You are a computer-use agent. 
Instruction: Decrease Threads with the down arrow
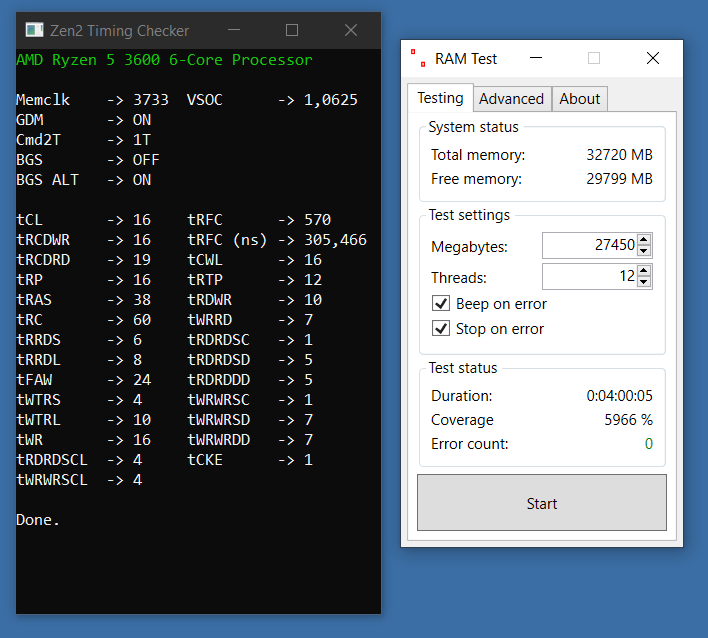click(x=644, y=281)
